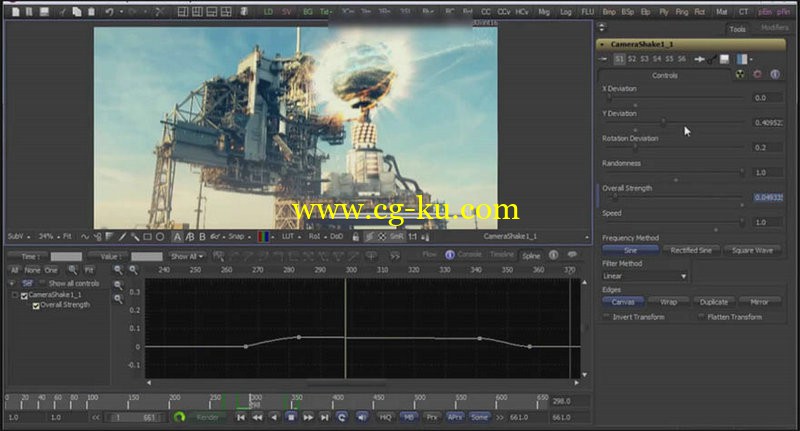Select the Wrap edges option

pos(668,302)
